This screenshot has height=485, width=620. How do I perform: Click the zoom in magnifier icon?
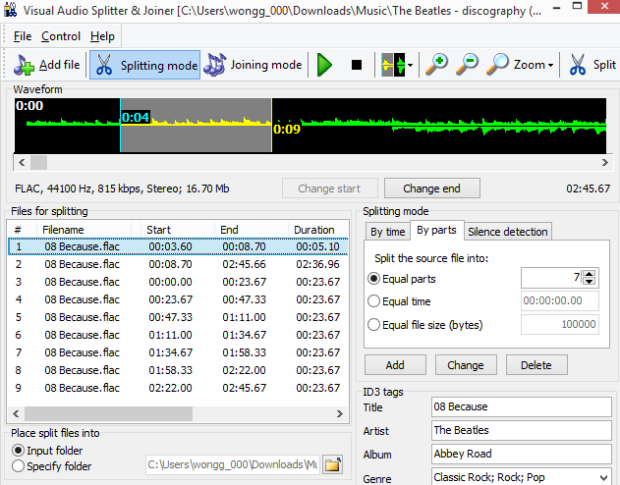tap(436, 66)
